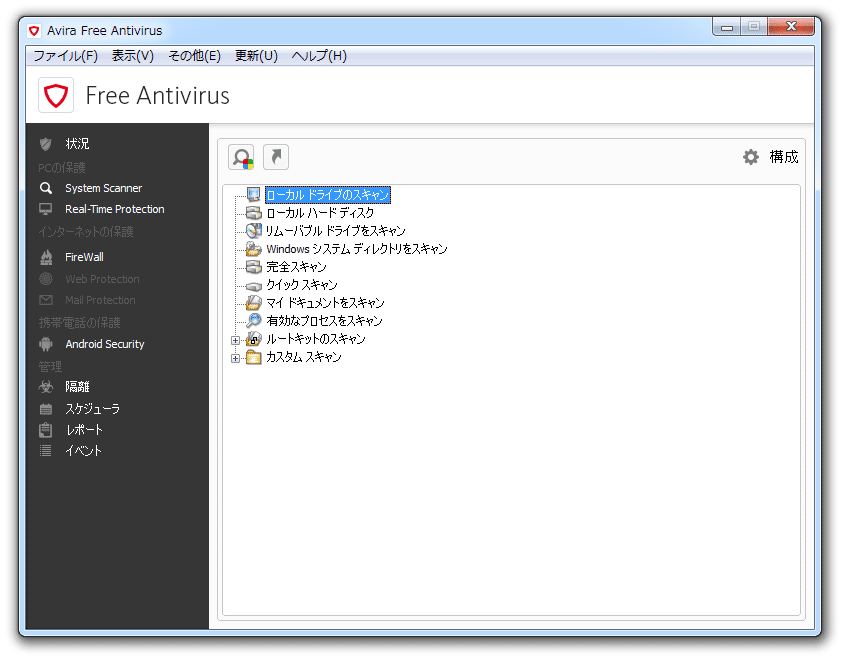Expand the カスタム スキャン tree node
Image resolution: width=841 pixels, height=658 pixels.
coord(235,358)
